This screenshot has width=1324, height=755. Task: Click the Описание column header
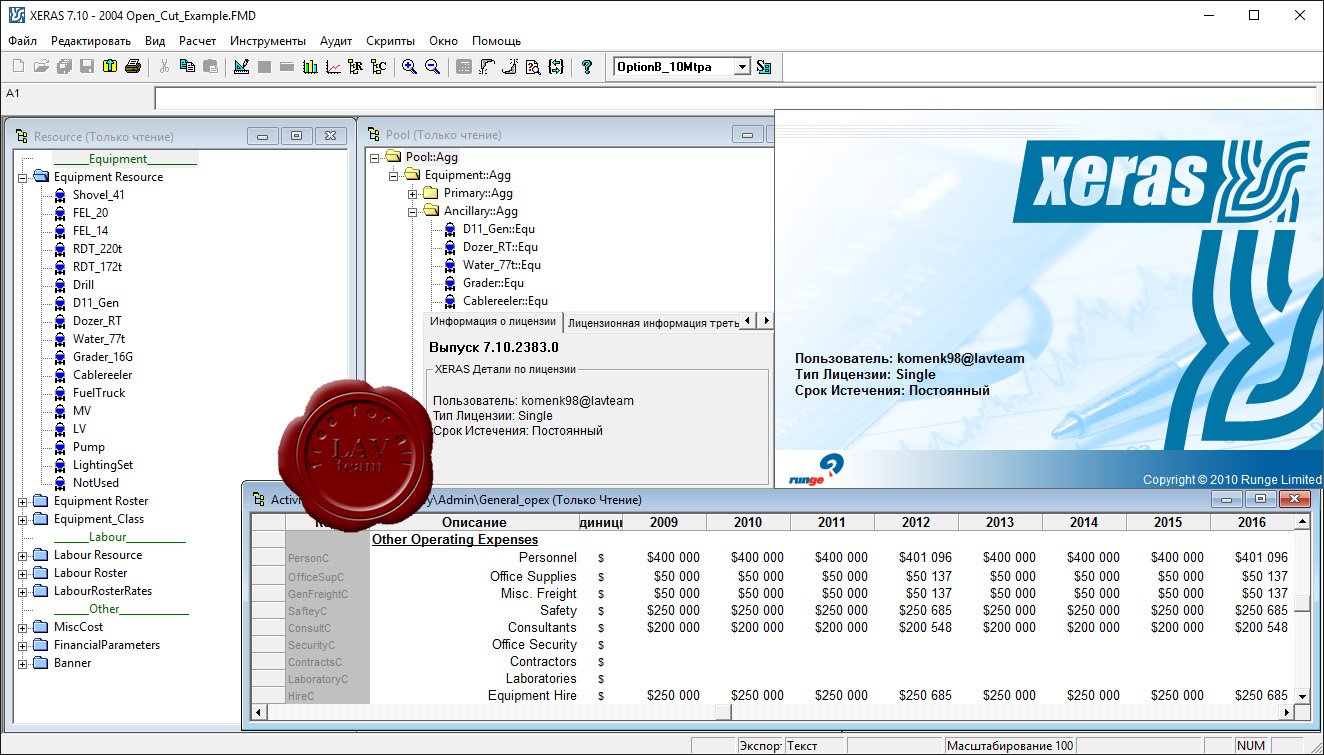tap(474, 522)
